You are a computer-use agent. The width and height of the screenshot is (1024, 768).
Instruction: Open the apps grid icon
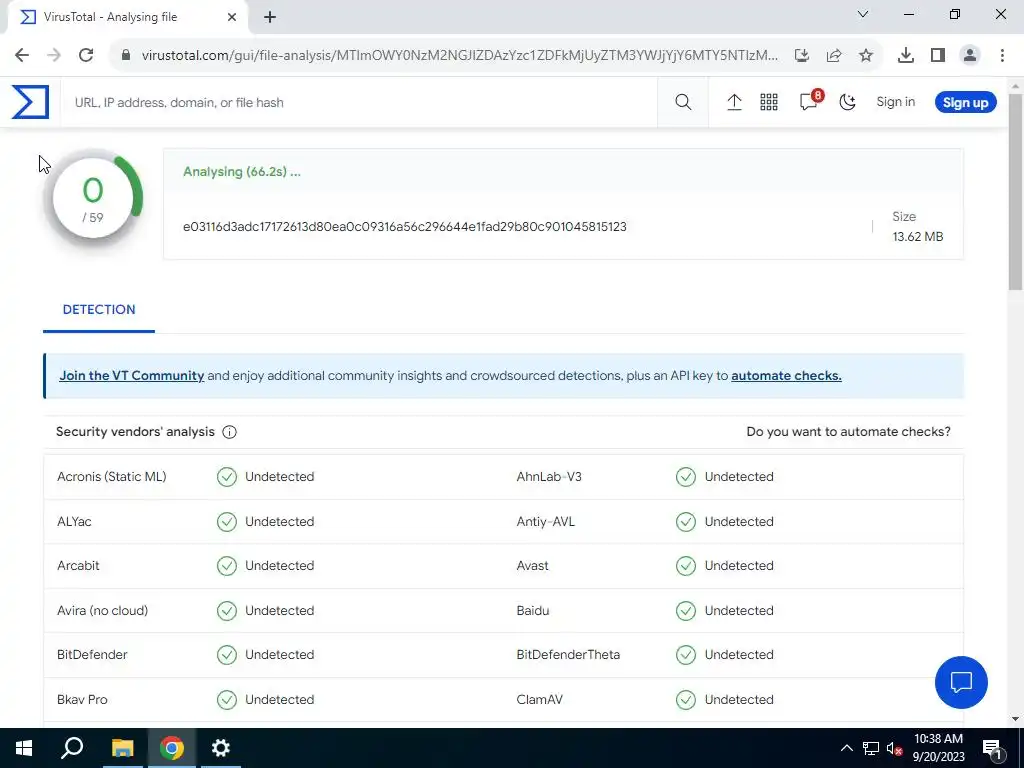(769, 102)
